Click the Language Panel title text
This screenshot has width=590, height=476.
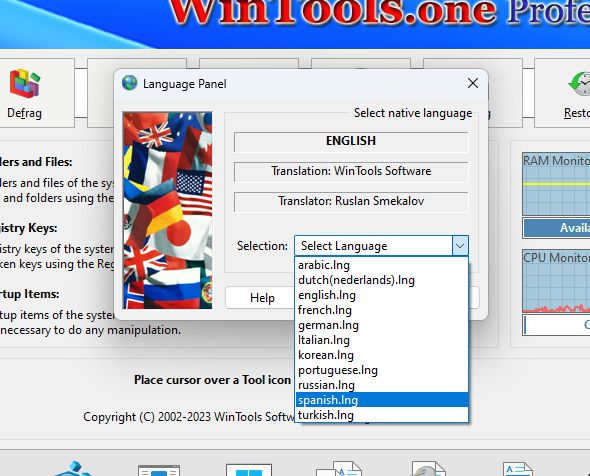(x=185, y=84)
